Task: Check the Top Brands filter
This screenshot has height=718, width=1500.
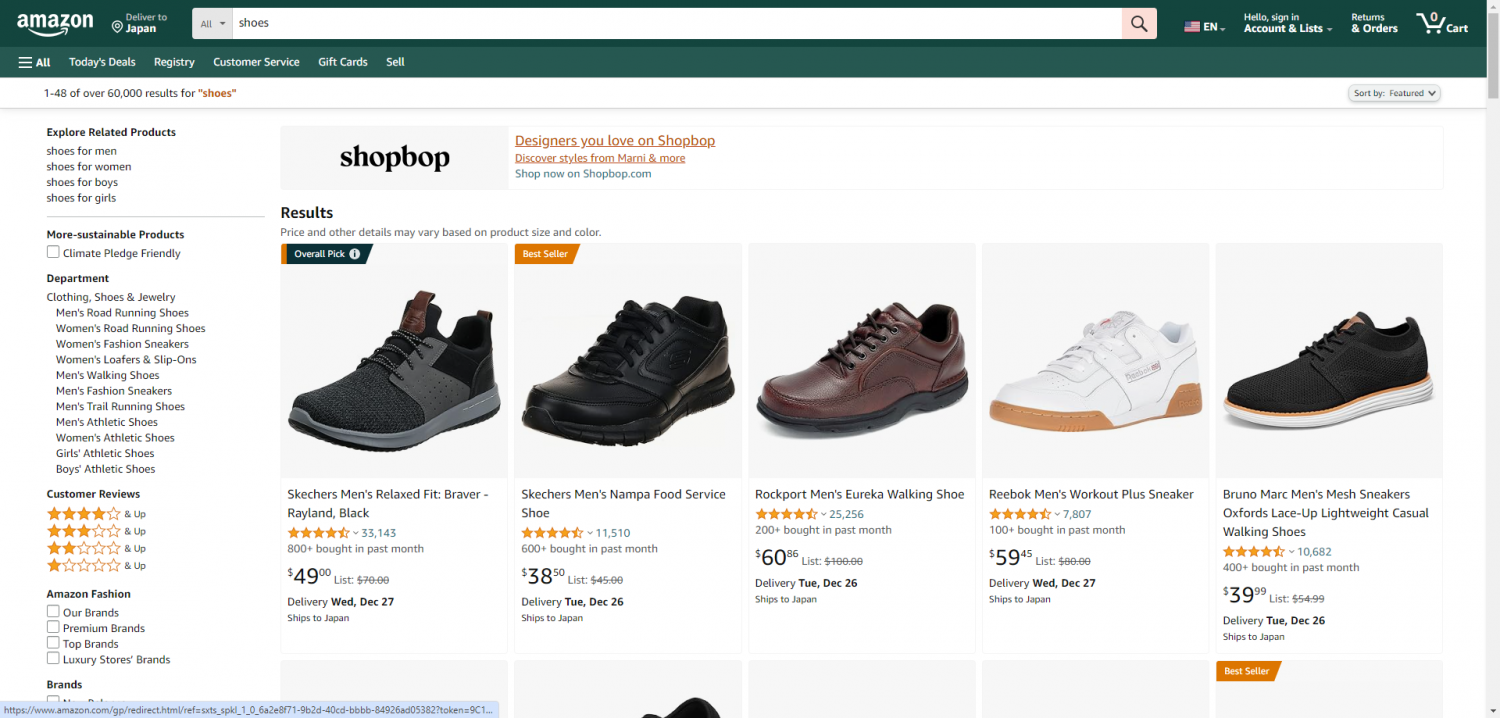Action: click(53, 643)
